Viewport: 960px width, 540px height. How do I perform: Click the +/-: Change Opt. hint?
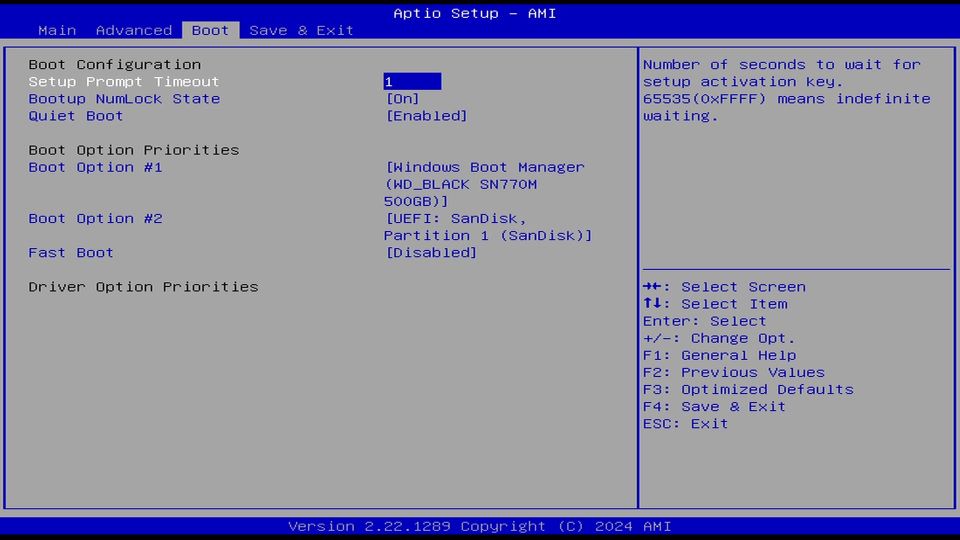(719, 338)
